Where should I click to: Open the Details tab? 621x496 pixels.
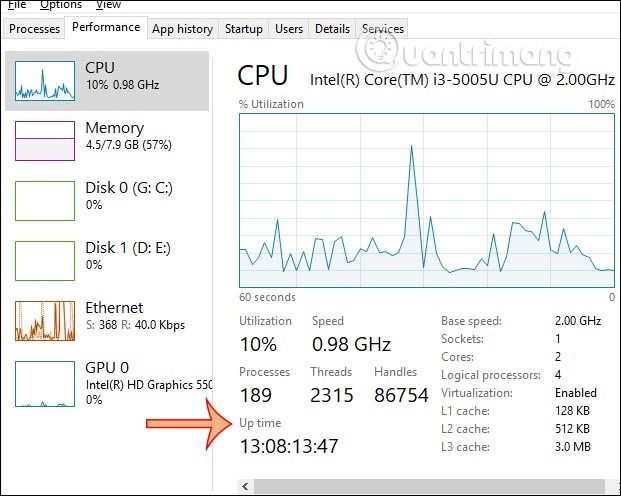[x=332, y=29]
